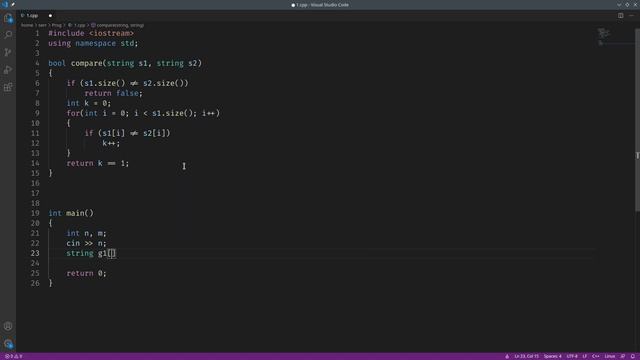The height and width of the screenshot is (360, 640).
Task: Click 'int k = 0;' on line 8
Action: coord(89,103)
